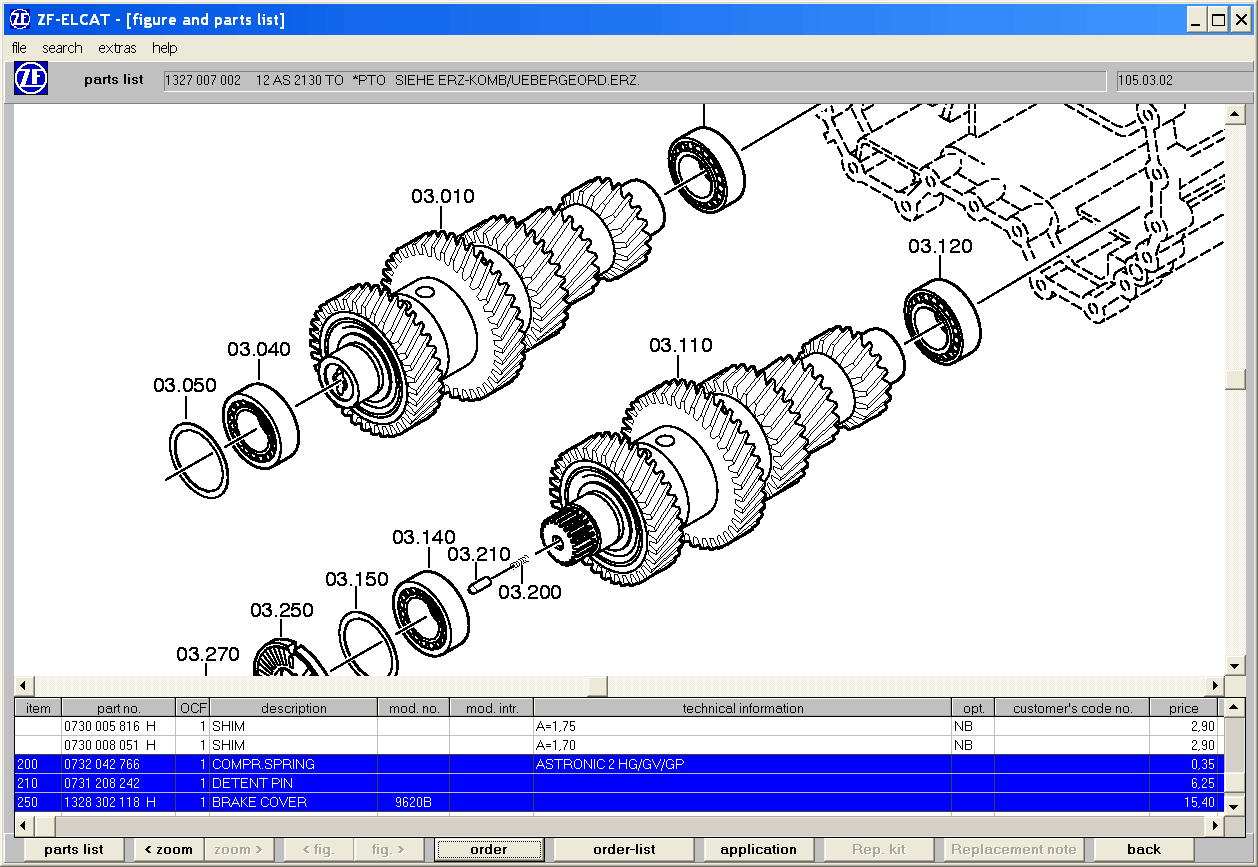The height and width of the screenshot is (867, 1258).
Task: Click figure label 03.210
Action: [x=479, y=554]
